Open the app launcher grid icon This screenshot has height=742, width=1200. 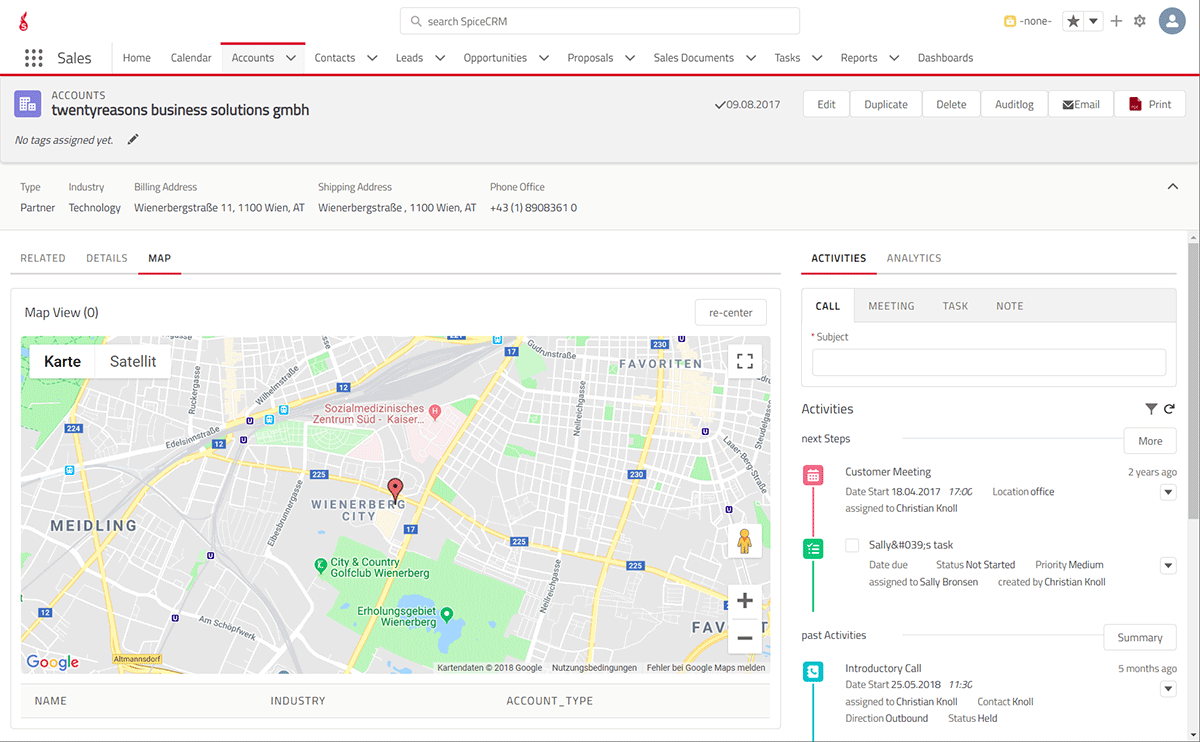coord(34,58)
